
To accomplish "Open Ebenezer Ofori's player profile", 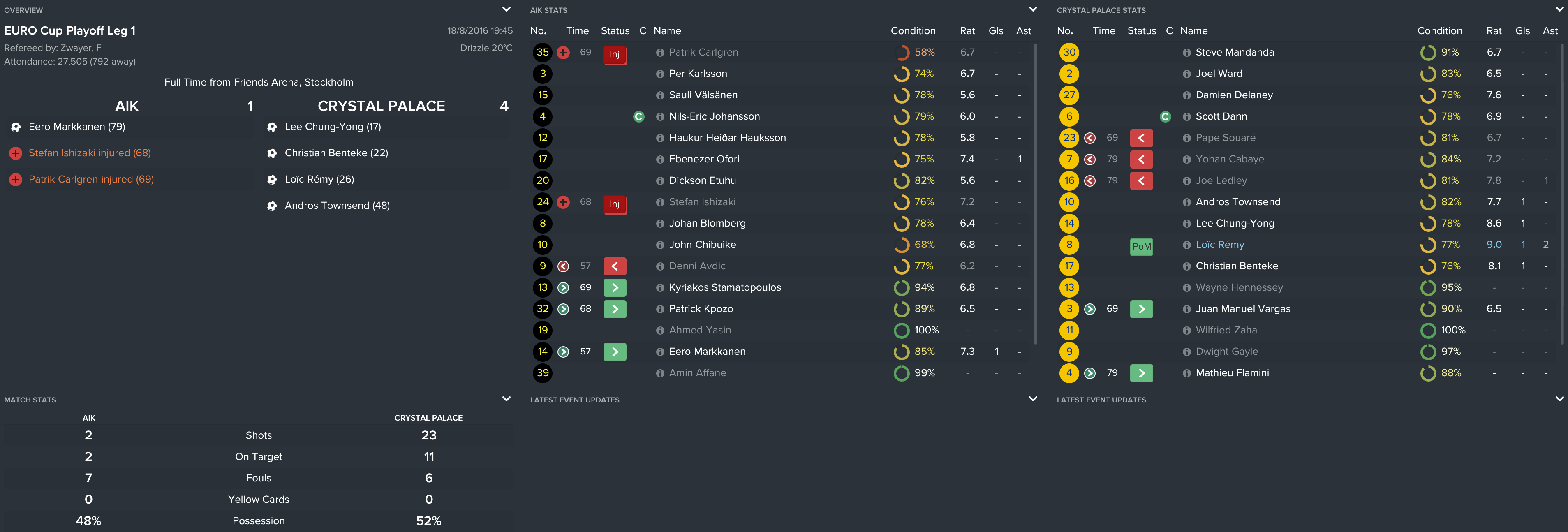I will (704, 160).
